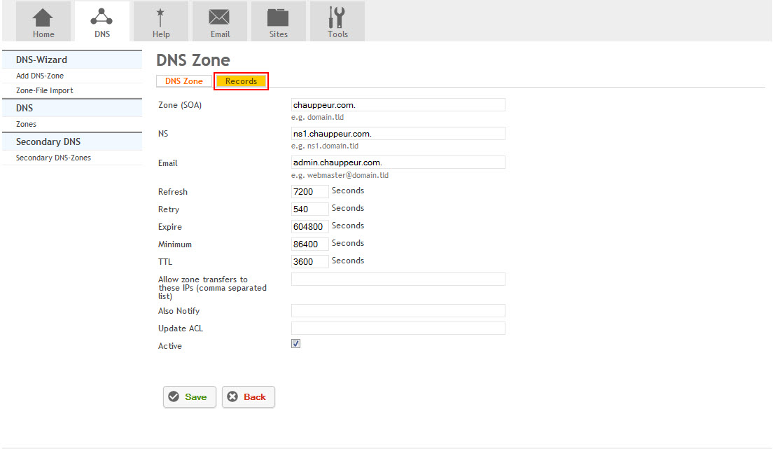The image size is (775, 449).
Task: Click the TTL seconds field
Action: coord(309,262)
